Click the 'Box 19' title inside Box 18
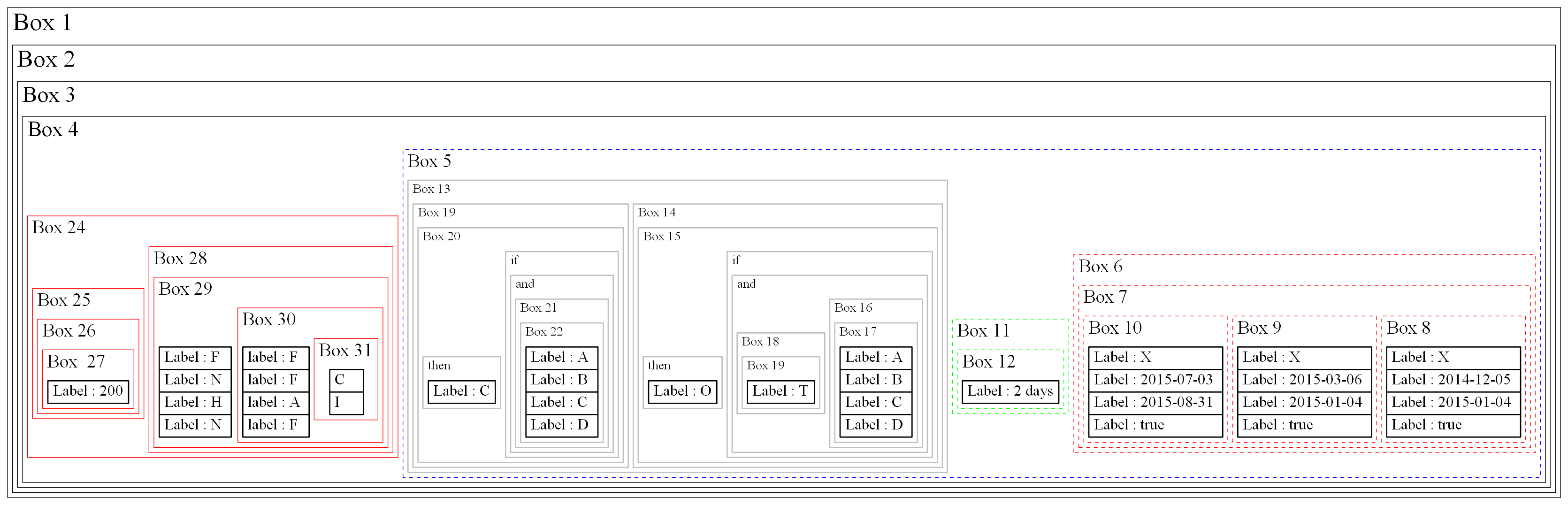This screenshot has width=1568, height=505. click(766, 366)
